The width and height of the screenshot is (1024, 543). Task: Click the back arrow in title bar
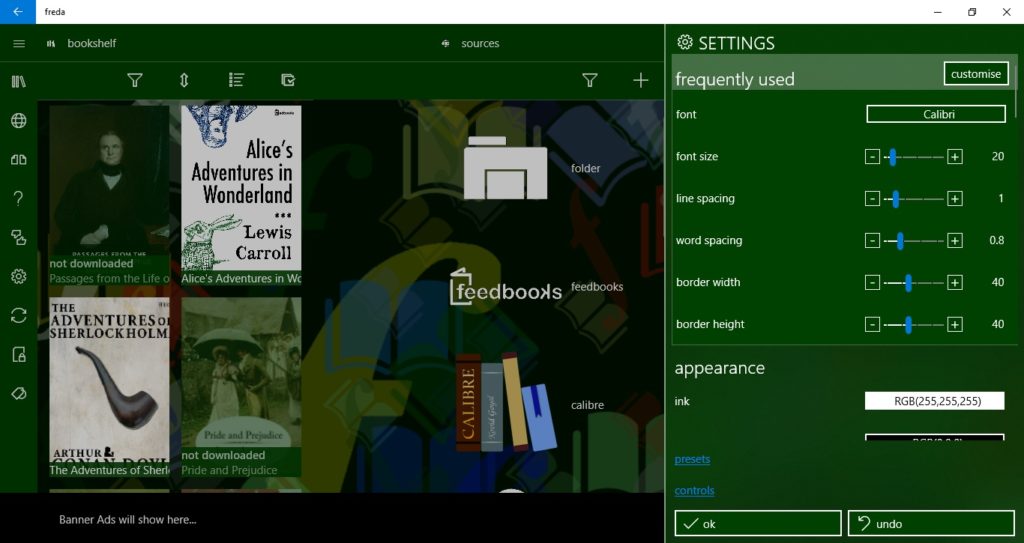[18, 12]
